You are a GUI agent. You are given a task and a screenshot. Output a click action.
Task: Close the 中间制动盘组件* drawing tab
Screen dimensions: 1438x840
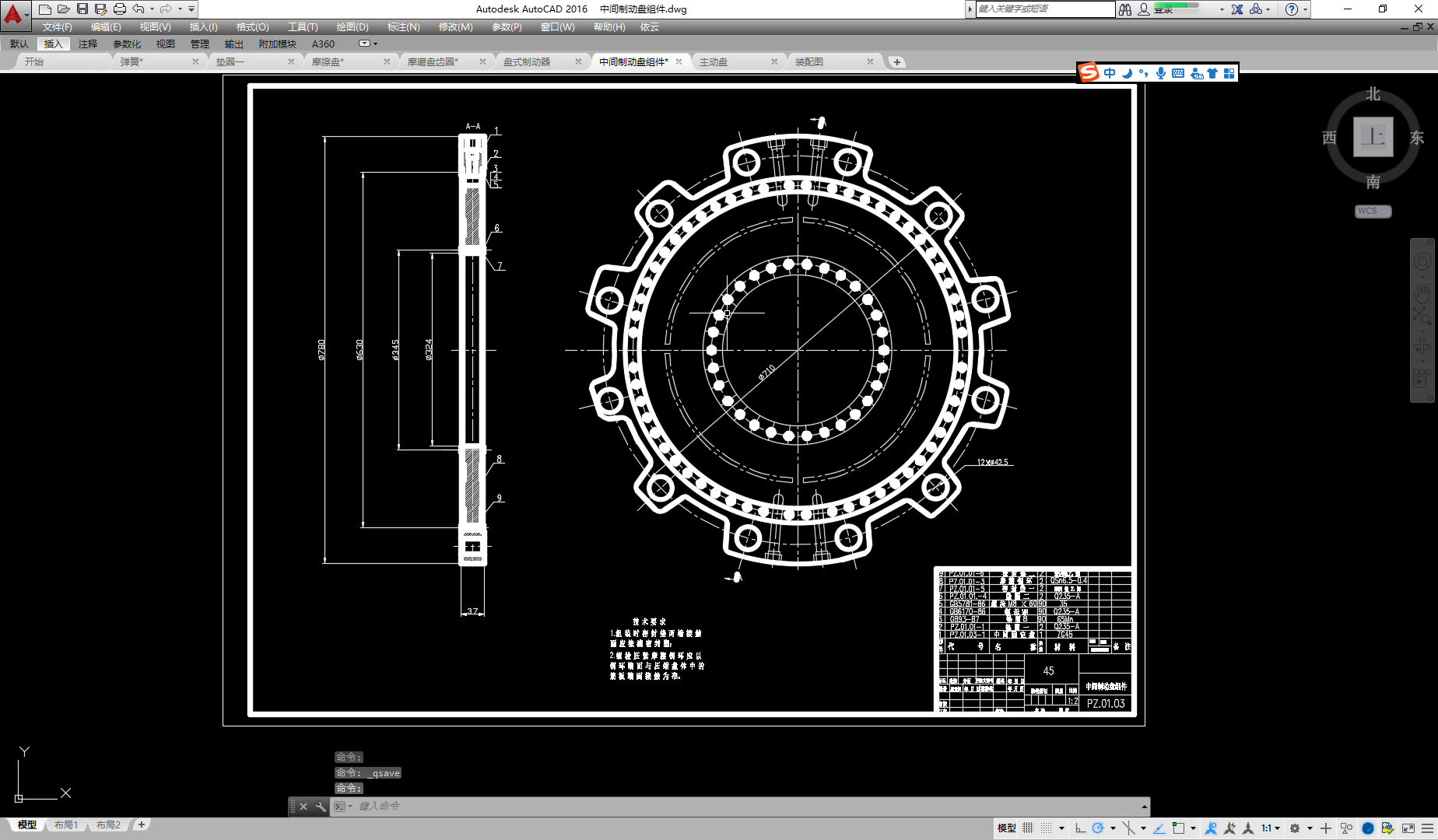679,61
